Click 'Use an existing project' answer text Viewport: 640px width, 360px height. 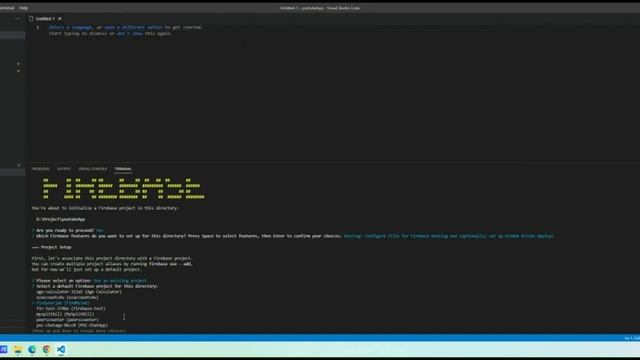coord(120,281)
